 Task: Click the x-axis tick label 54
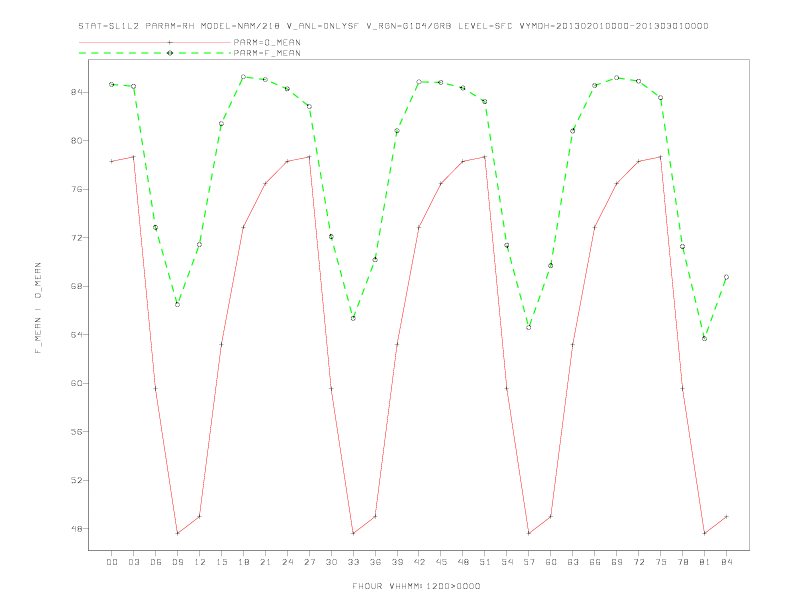pos(507,562)
